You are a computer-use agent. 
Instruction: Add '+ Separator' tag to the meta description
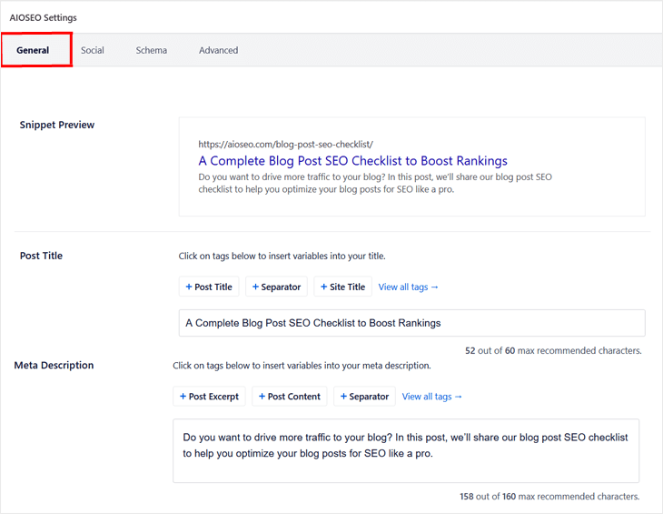click(x=364, y=396)
